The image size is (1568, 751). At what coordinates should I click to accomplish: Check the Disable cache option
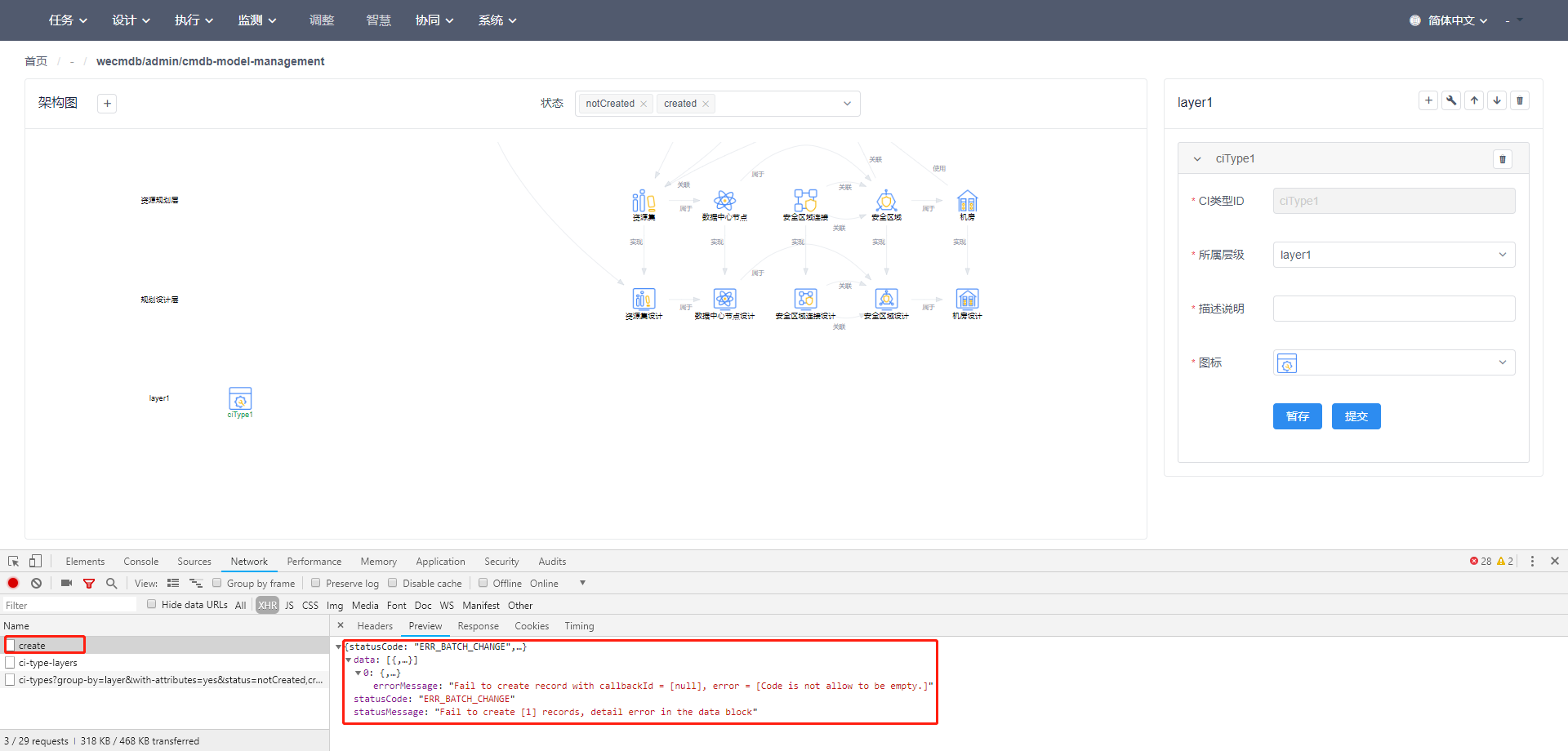(393, 583)
